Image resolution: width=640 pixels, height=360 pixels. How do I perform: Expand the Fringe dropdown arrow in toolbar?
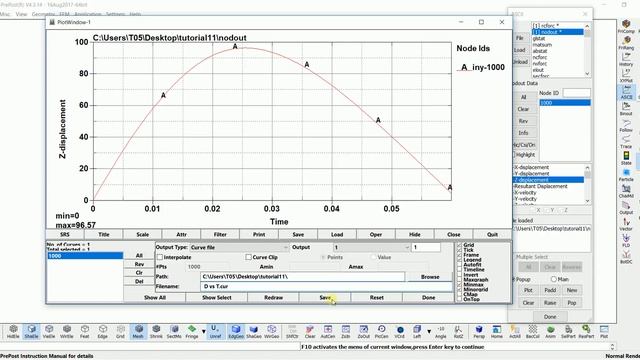(x=204, y=331)
